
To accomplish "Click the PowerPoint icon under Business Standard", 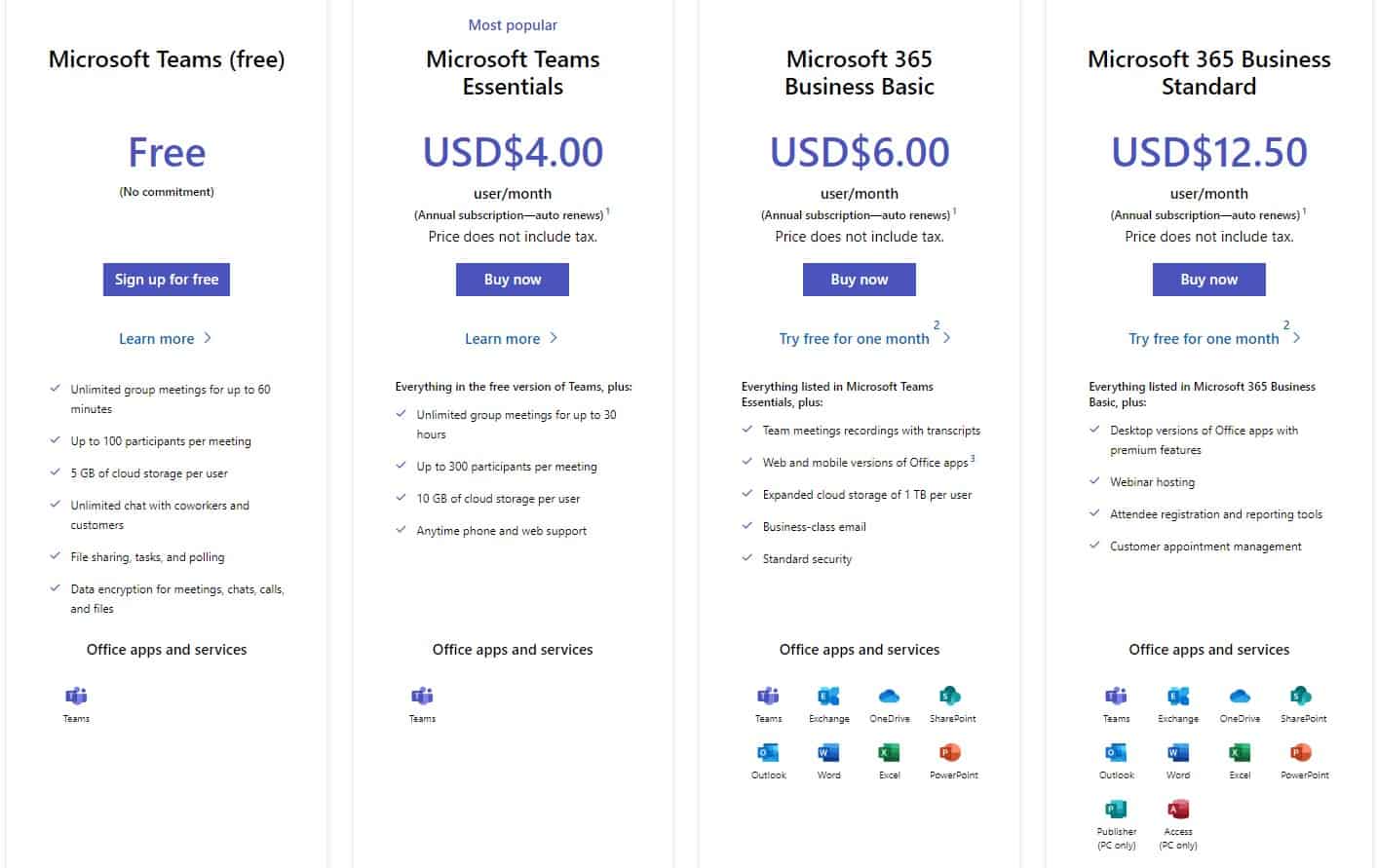I will [x=1300, y=752].
